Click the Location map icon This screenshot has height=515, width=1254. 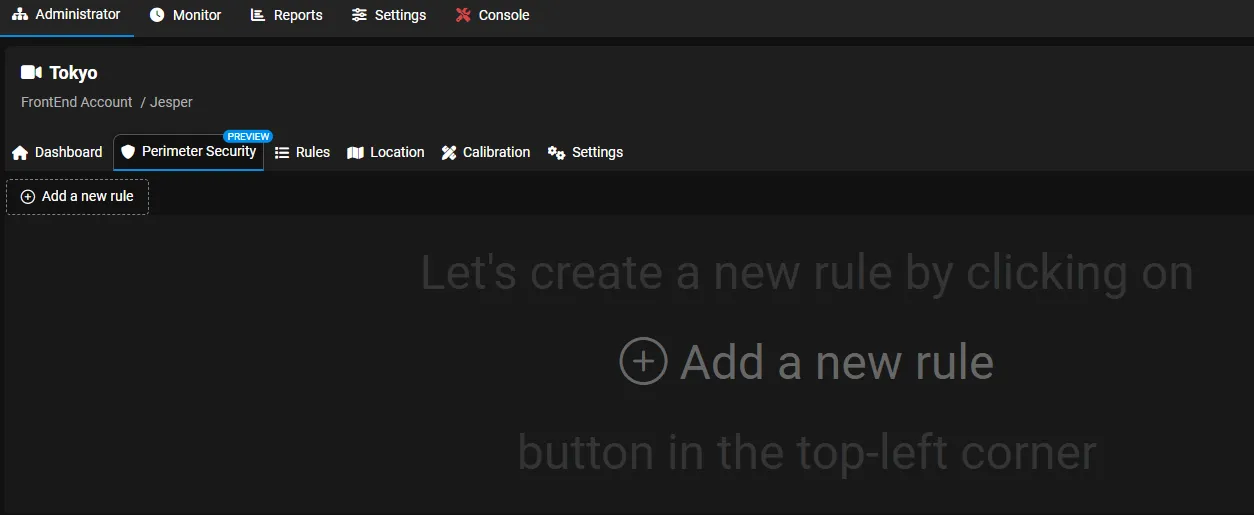click(355, 153)
